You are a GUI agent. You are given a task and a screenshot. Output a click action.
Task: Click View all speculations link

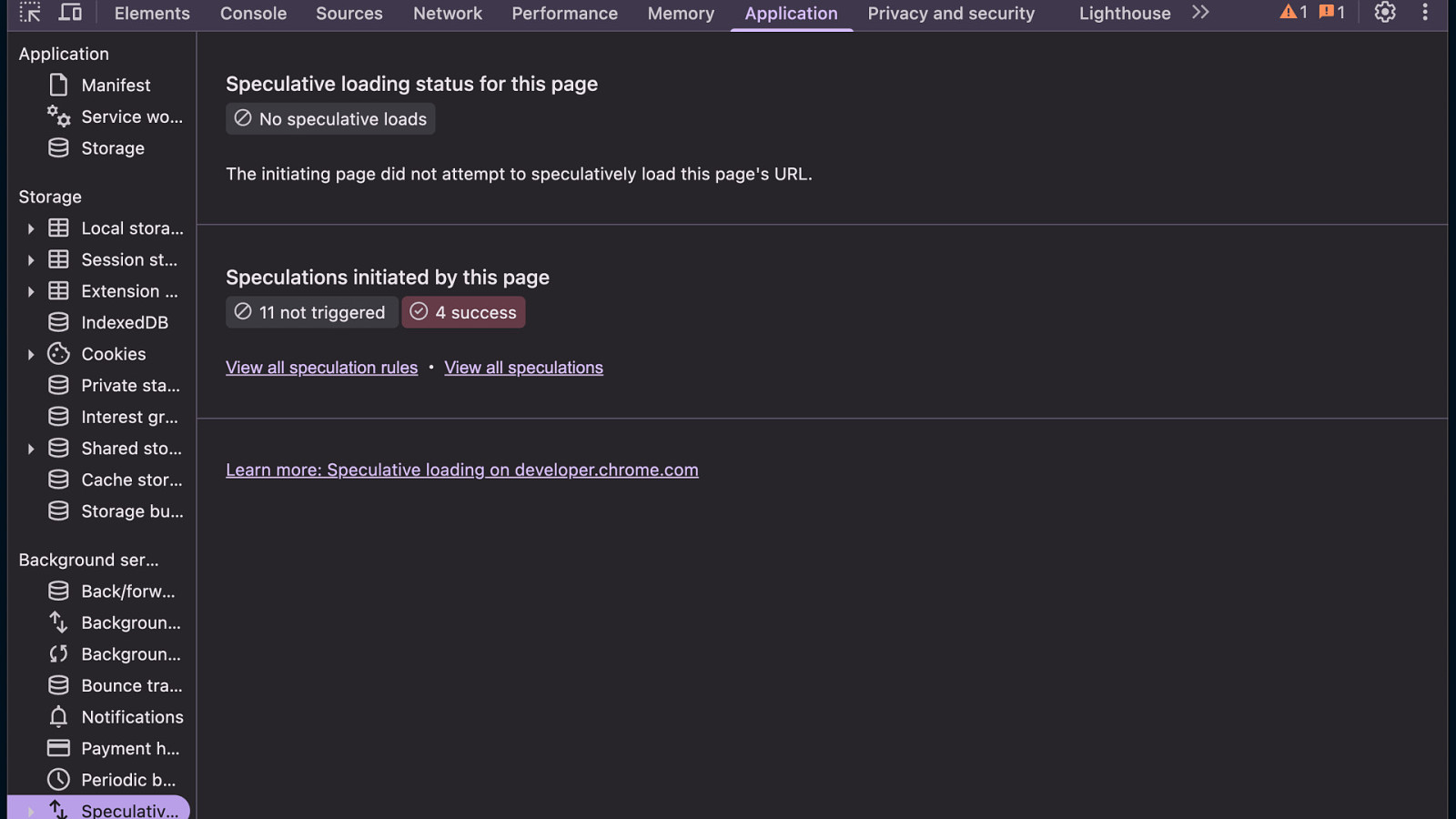[523, 368]
